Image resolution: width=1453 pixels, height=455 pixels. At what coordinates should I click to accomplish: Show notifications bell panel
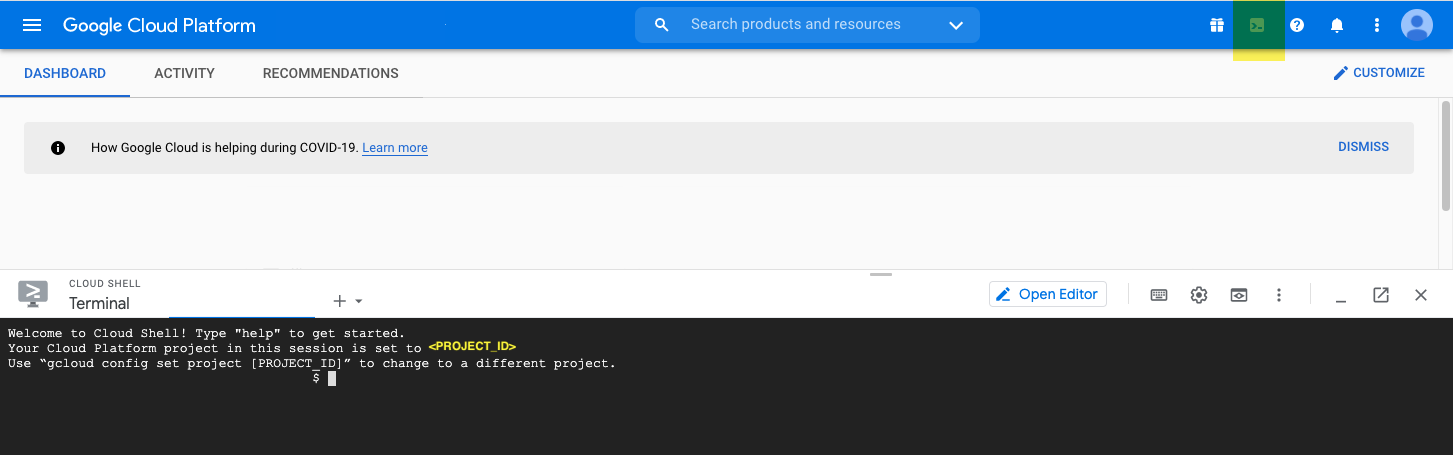click(x=1337, y=25)
